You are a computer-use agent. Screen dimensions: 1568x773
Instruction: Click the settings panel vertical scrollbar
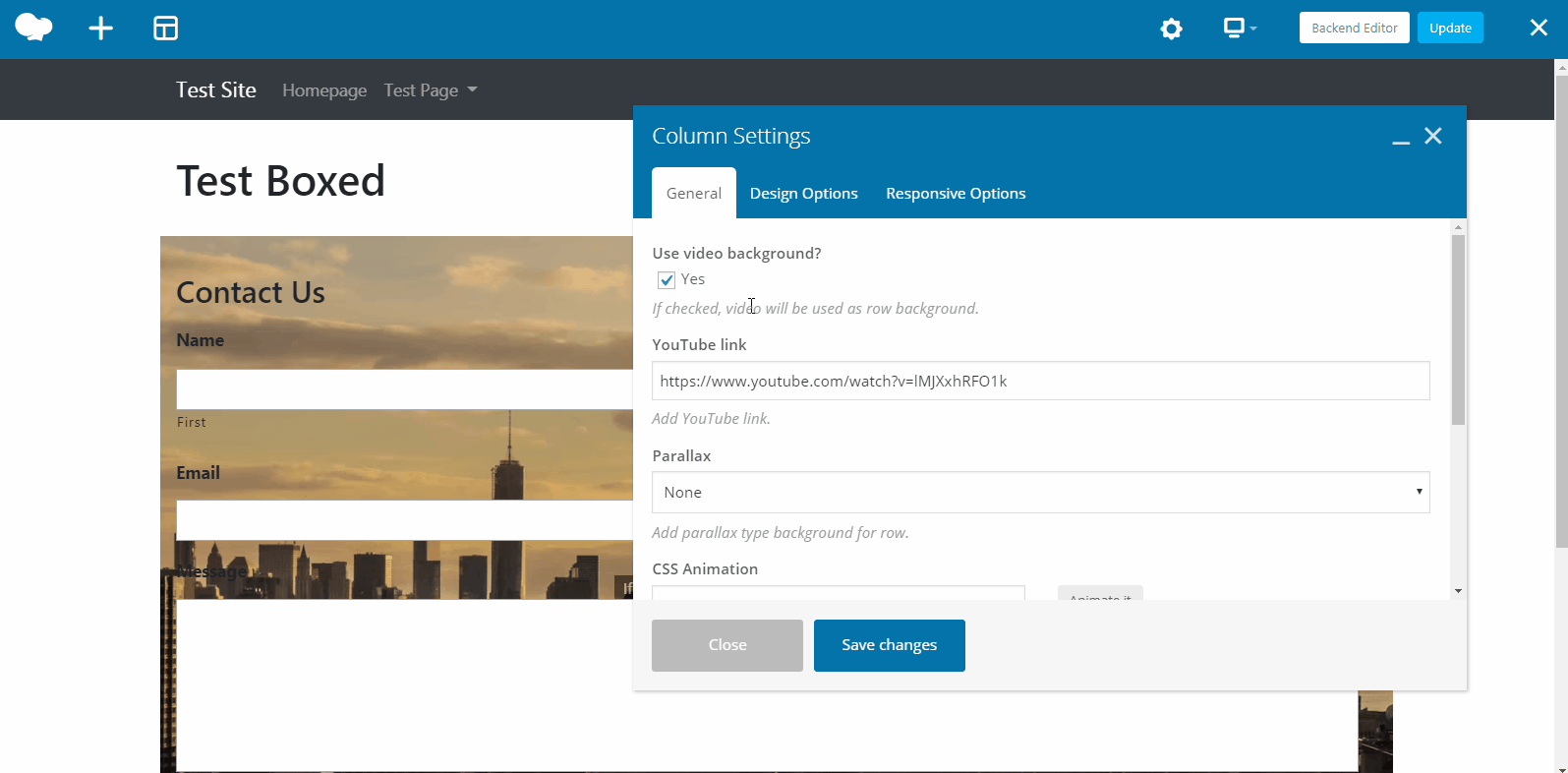1458,329
